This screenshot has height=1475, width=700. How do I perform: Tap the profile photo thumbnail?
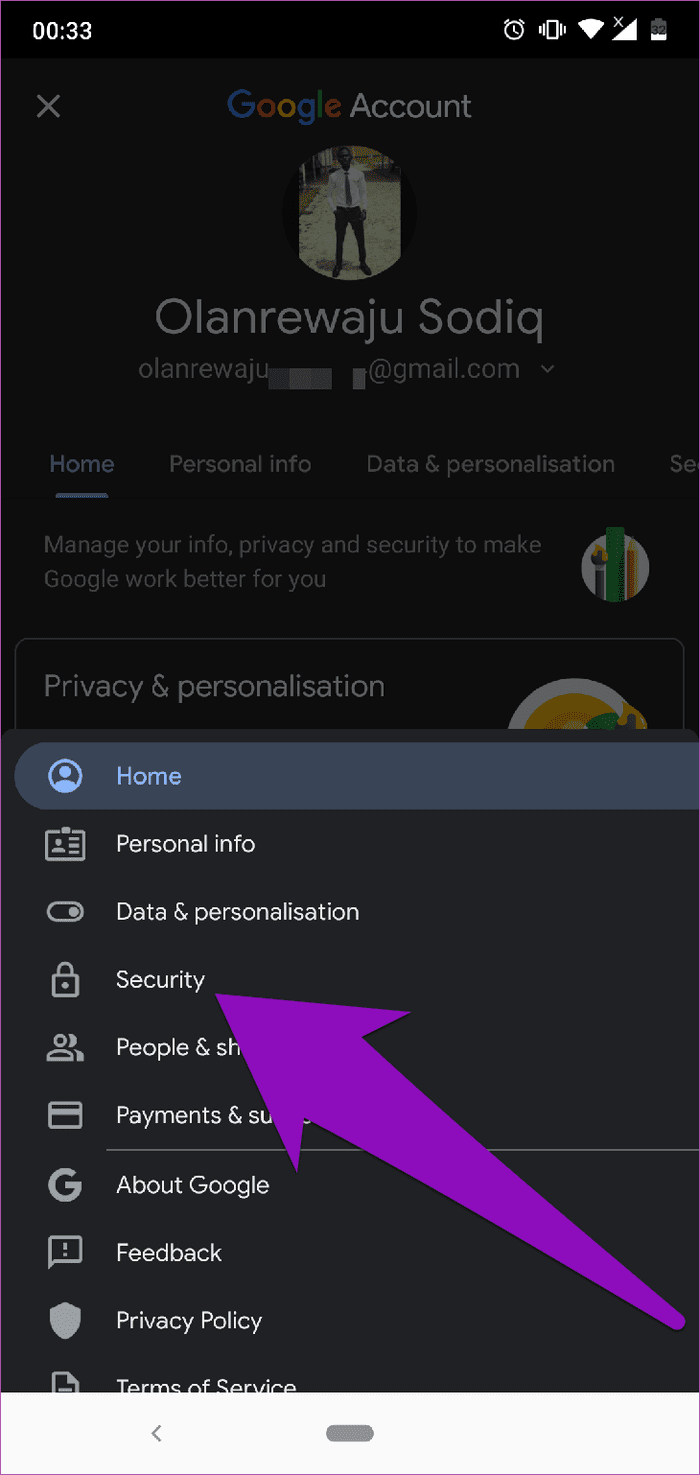(349, 213)
